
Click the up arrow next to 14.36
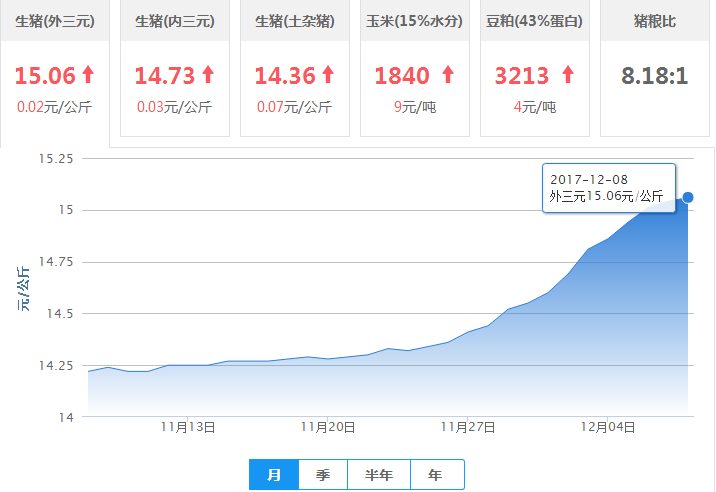(x=328, y=74)
